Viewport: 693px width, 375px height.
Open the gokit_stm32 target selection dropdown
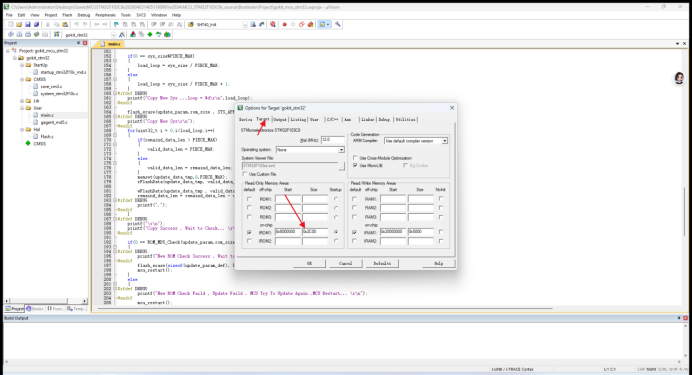pyautogui.click(x=113, y=34)
